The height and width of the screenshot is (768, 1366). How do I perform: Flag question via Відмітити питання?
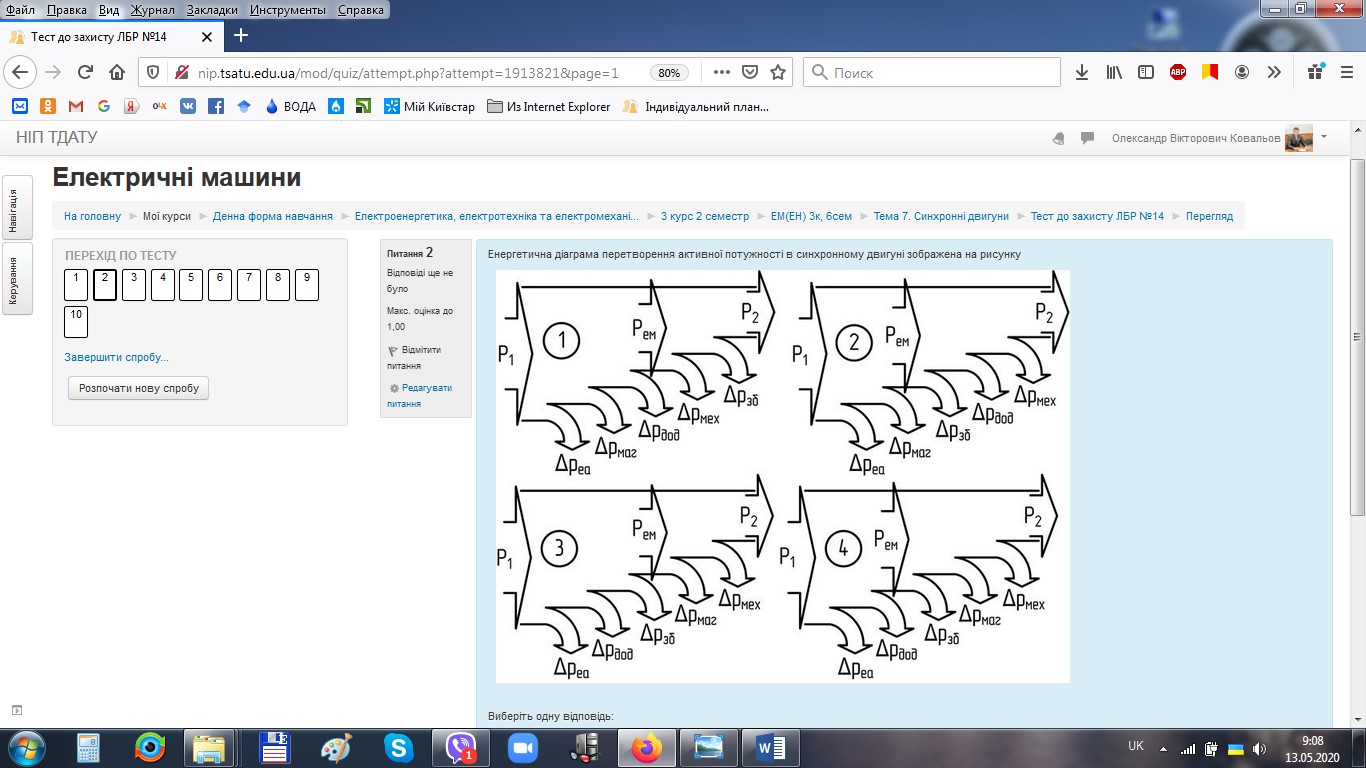tap(413, 358)
